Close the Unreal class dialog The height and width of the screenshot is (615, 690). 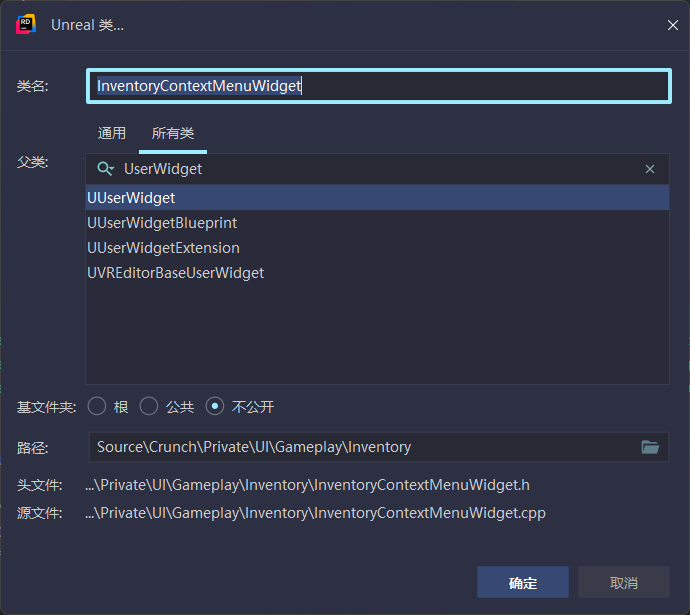[672, 25]
